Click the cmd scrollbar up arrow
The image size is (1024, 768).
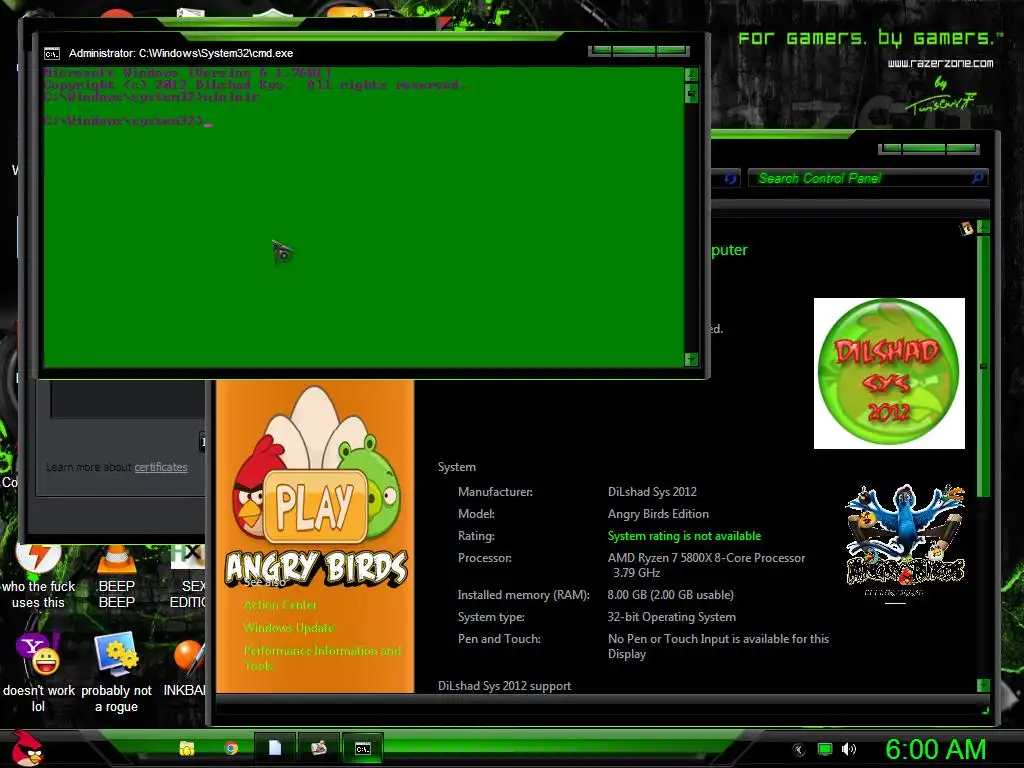[x=691, y=74]
